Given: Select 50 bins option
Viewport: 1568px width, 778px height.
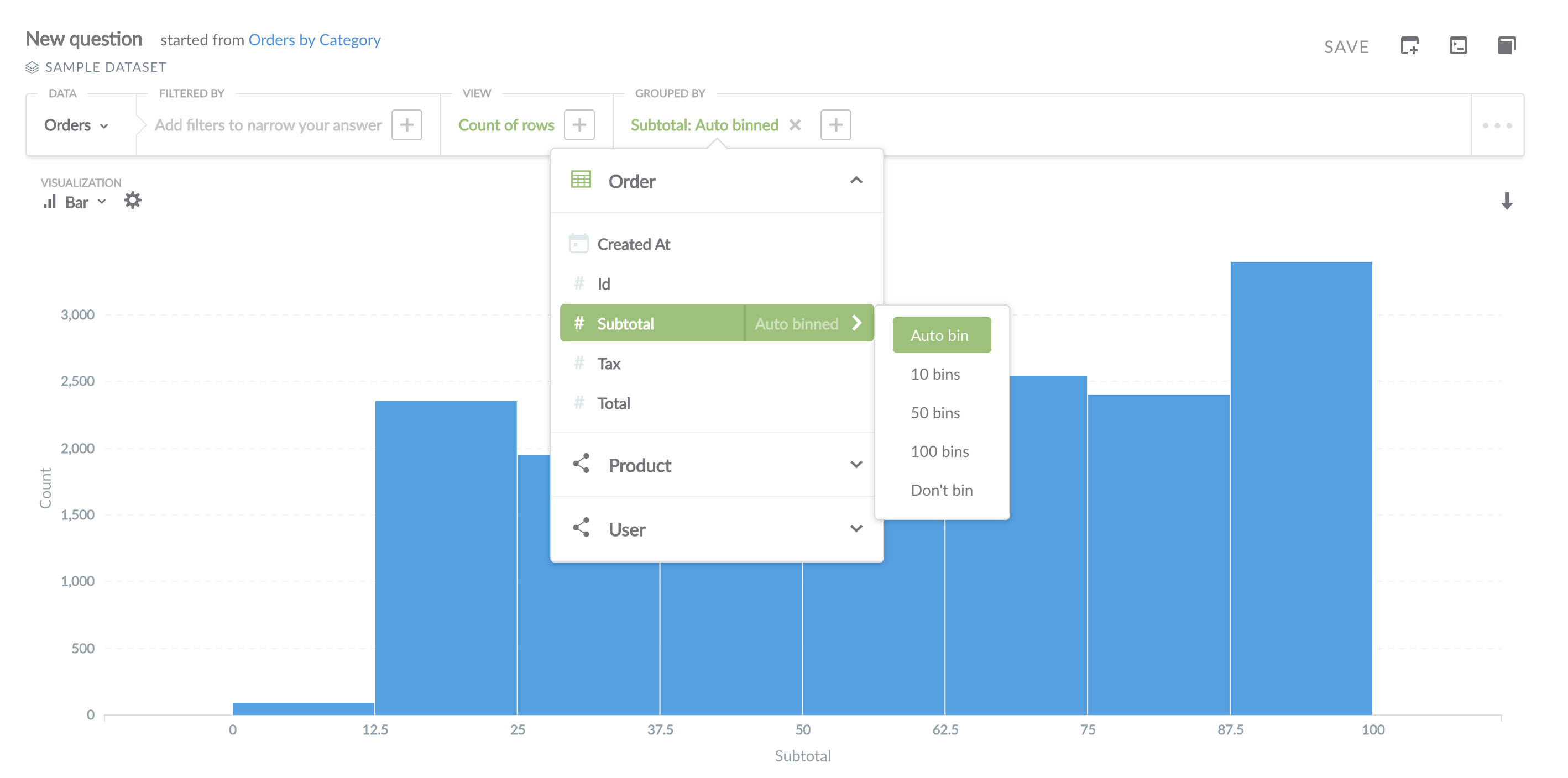Looking at the screenshot, I should pos(935,413).
